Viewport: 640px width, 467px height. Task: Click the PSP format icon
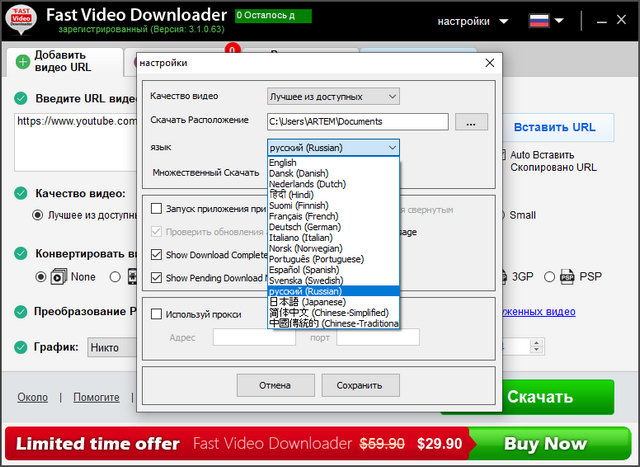pos(568,277)
